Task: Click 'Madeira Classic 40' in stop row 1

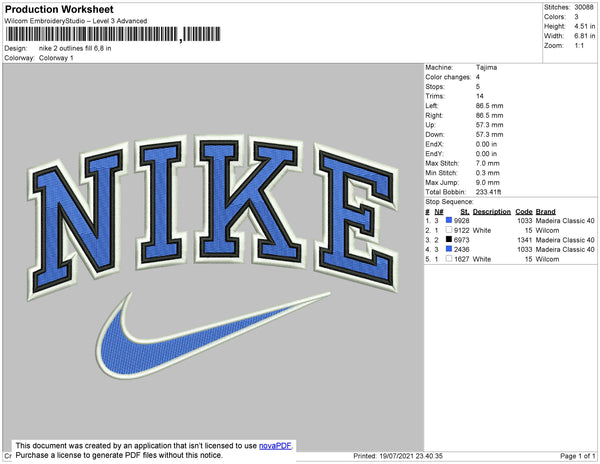Action: click(565, 221)
